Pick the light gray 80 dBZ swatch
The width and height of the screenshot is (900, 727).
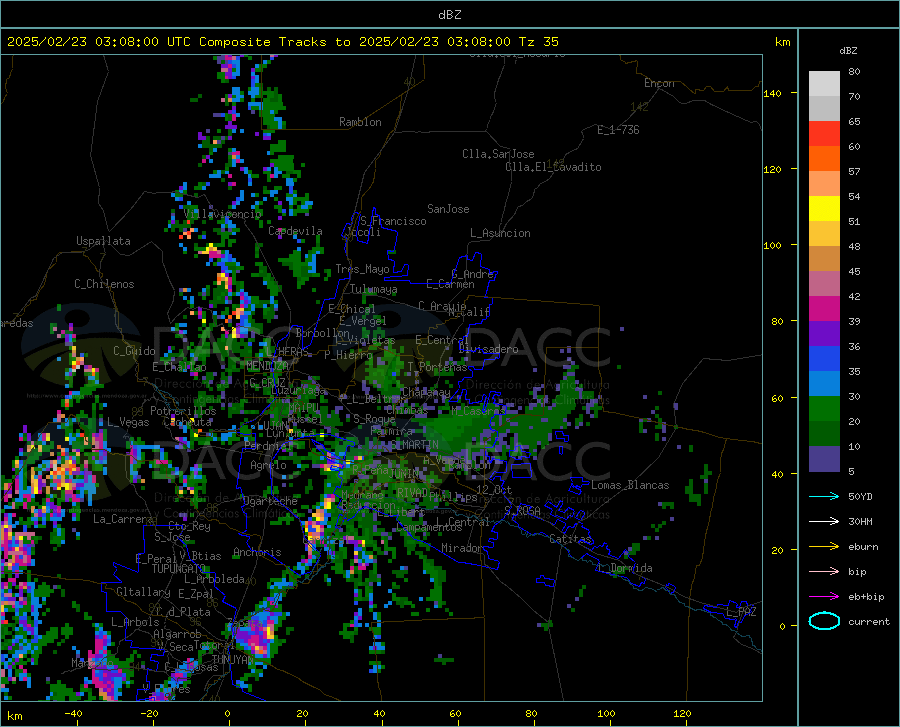824,84
